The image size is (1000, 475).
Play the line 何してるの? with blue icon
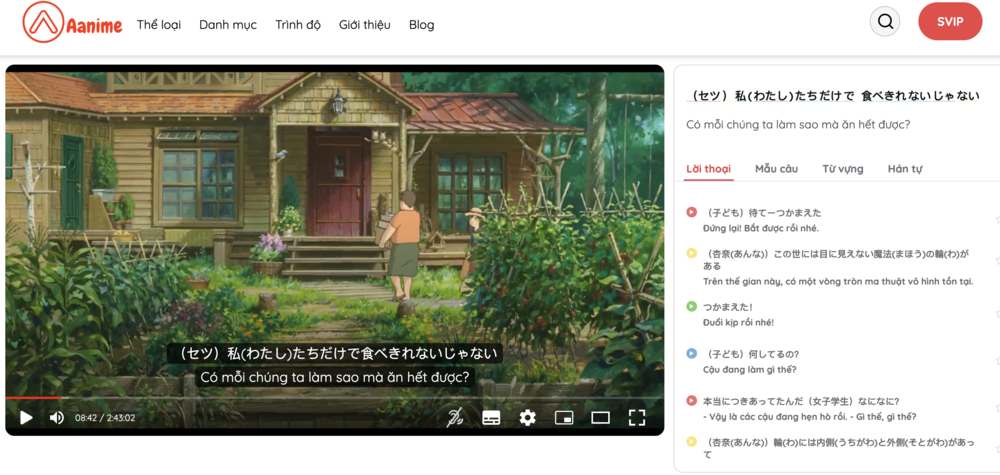[x=691, y=354]
